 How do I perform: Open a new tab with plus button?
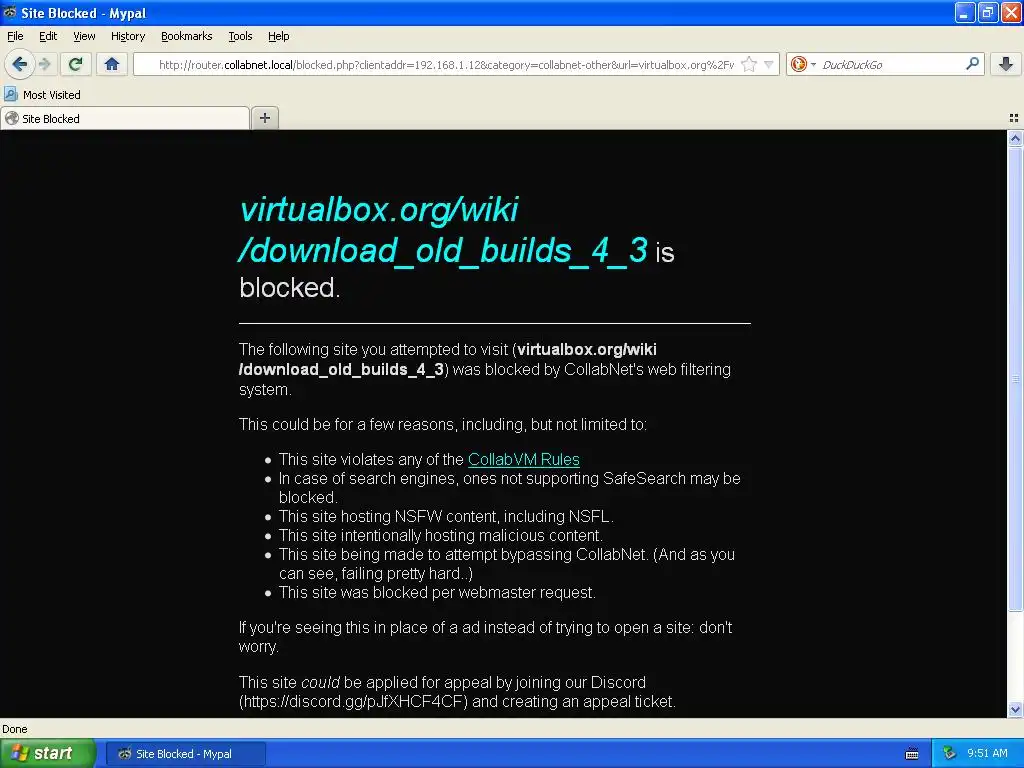pyautogui.click(x=264, y=118)
